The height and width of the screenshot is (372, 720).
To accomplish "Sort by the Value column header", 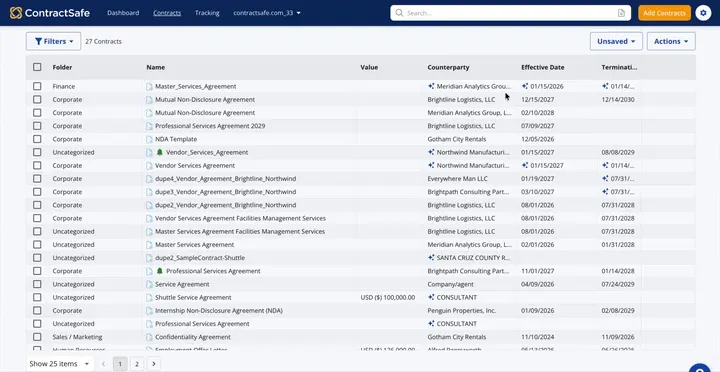I will click(x=369, y=67).
